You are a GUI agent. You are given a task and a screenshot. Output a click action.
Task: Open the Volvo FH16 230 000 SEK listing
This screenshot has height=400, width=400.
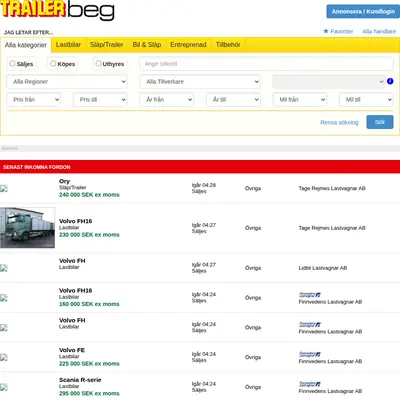point(76,221)
